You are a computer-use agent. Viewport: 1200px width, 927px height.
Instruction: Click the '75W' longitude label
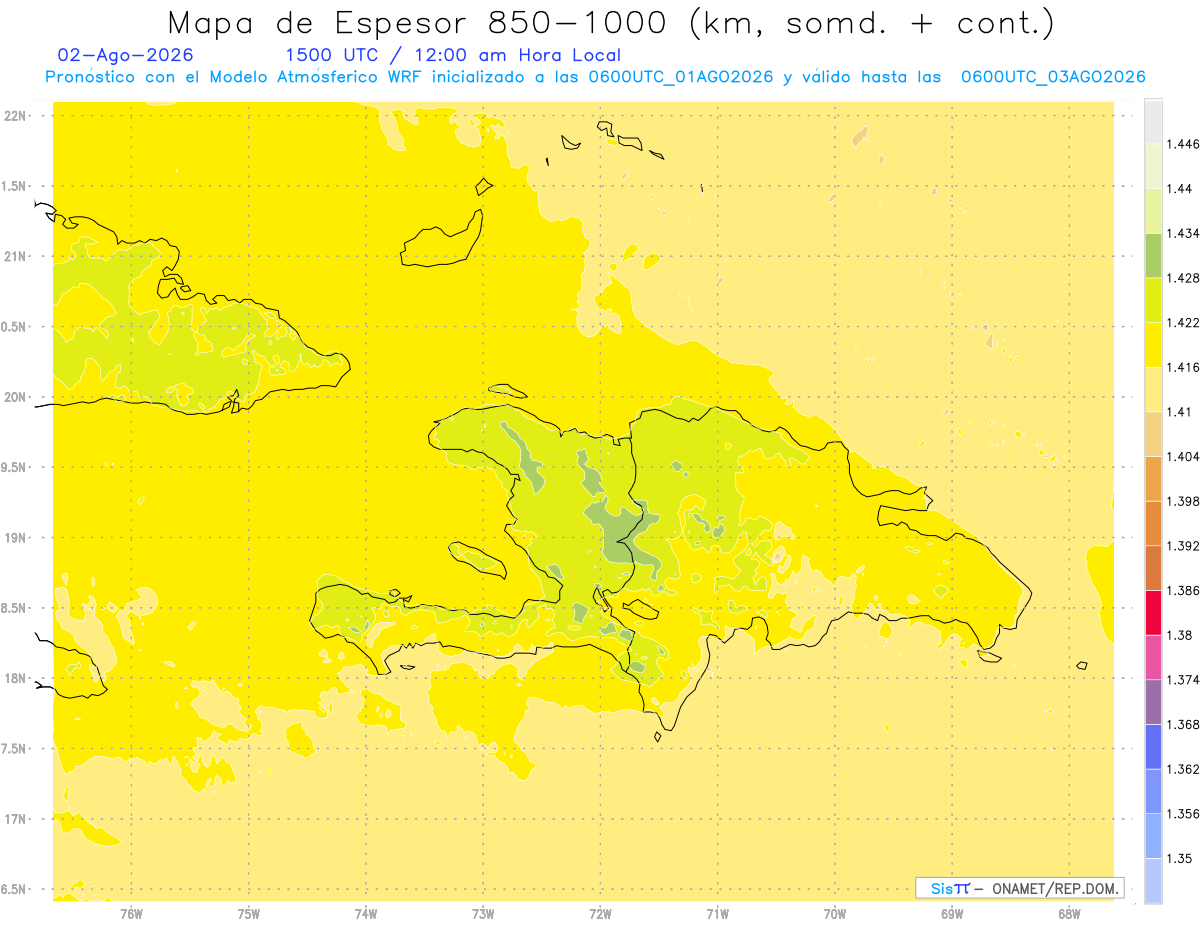click(248, 913)
